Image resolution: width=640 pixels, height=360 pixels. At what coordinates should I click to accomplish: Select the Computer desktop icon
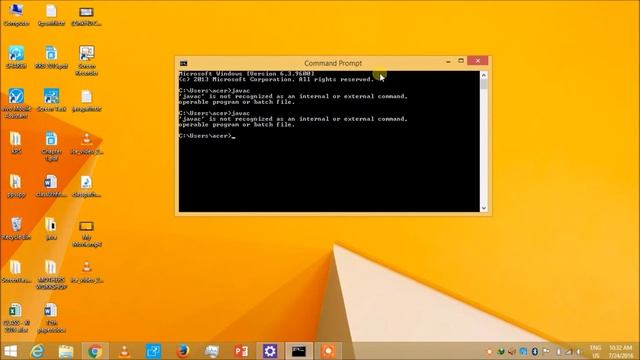pos(16,15)
